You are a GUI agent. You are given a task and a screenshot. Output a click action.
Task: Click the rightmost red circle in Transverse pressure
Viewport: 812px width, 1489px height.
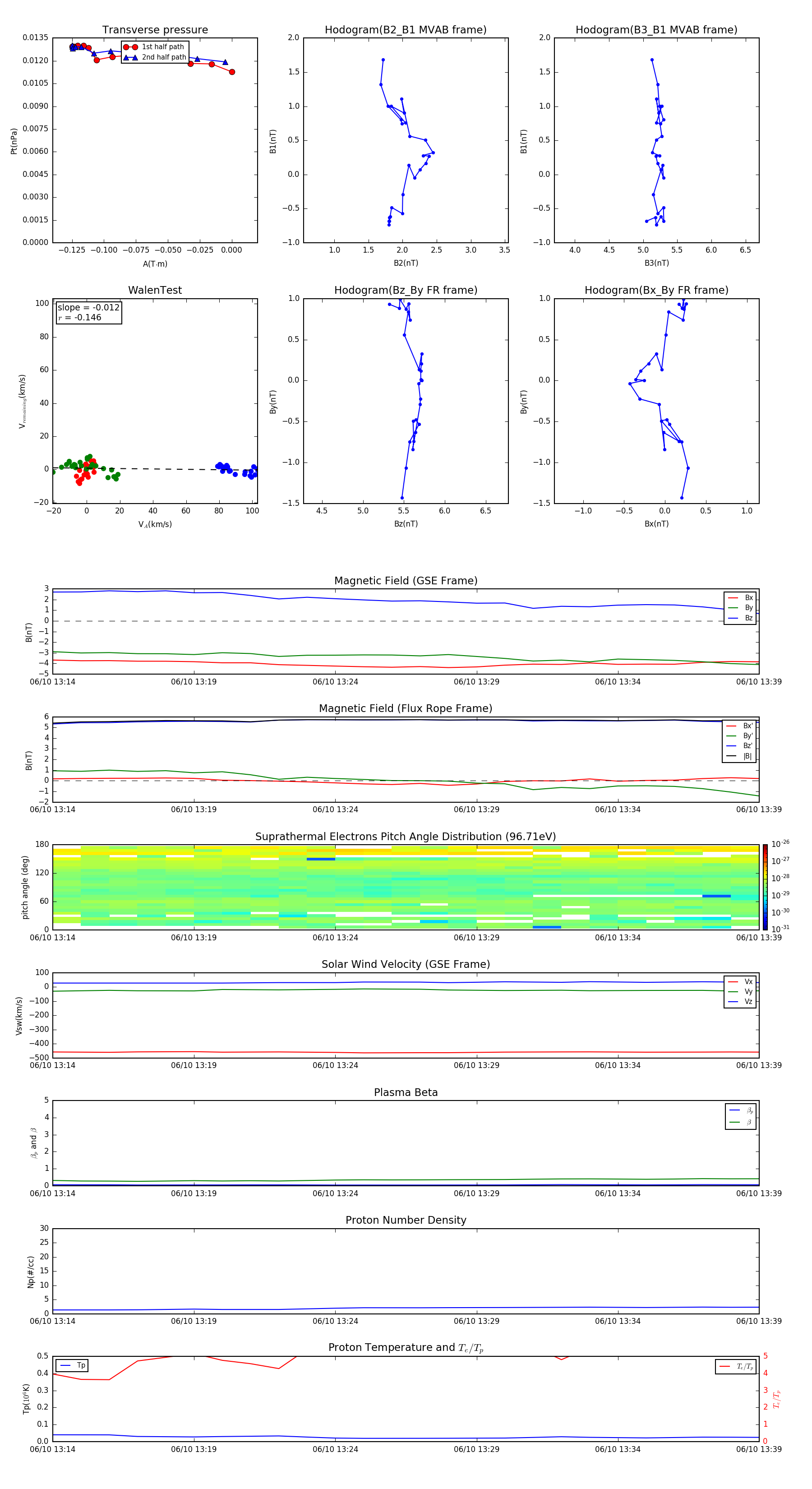coord(232,72)
